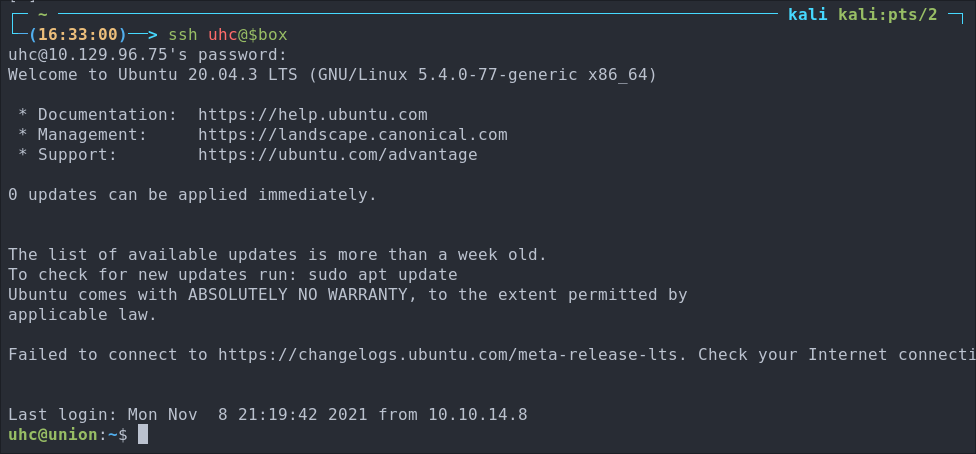Image resolution: width=976 pixels, height=454 pixels.
Task: Click the 'uhc' username in ssh command
Action: [223, 35]
